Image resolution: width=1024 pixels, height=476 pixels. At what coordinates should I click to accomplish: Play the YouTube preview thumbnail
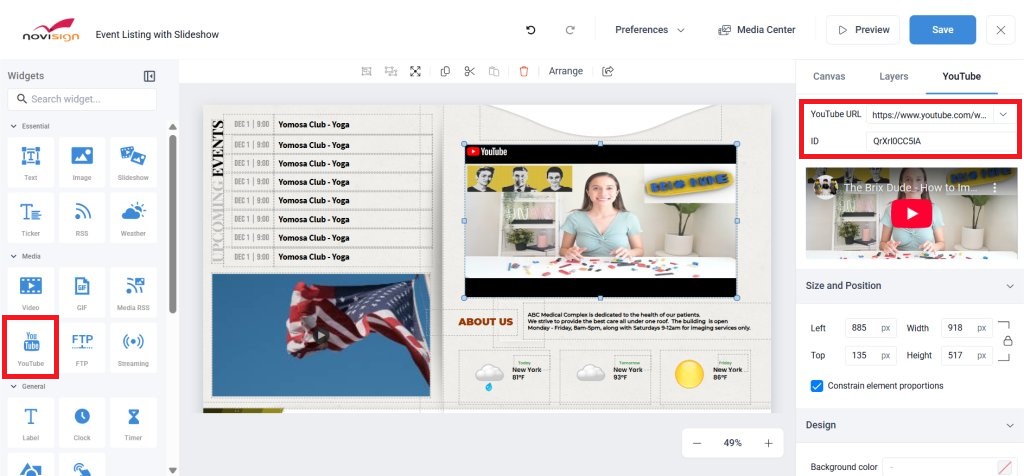coord(911,214)
